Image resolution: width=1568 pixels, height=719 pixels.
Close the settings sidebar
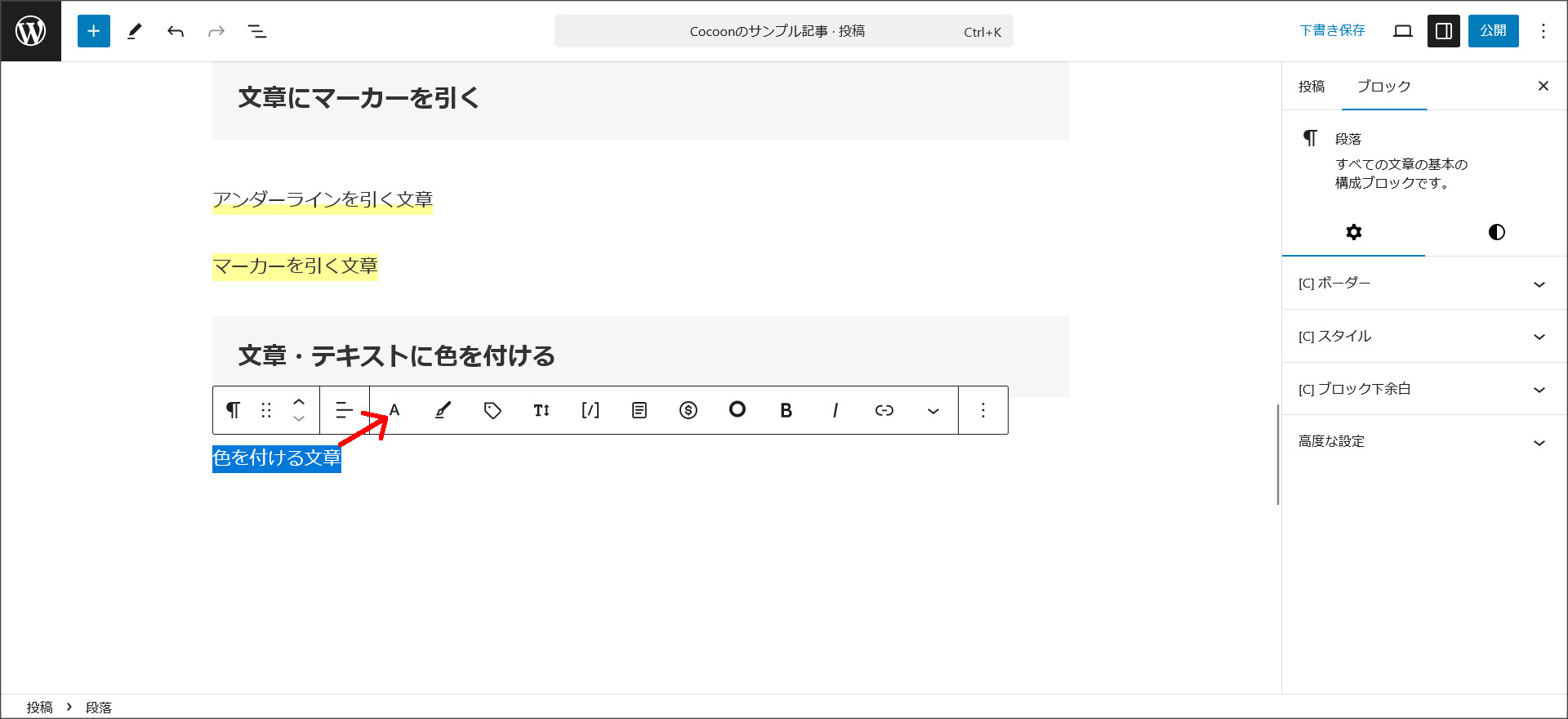click(x=1543, y=86)
